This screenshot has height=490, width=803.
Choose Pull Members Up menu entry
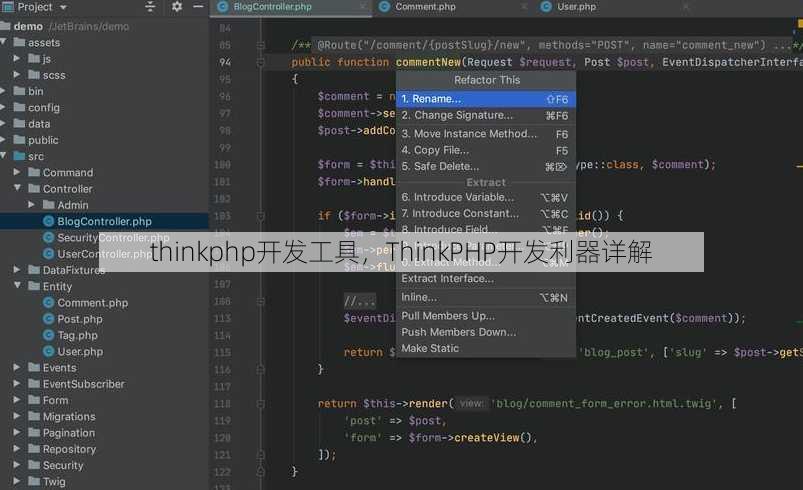point(485,316)
